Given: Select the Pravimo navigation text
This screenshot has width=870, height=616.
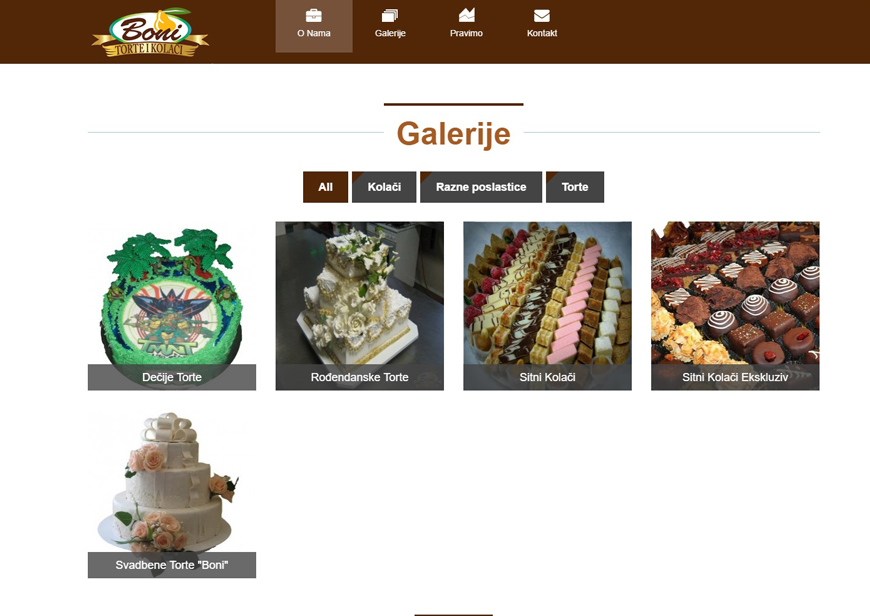Looking at the screenshot, I should pyautogui.click(x=466, y=33).
